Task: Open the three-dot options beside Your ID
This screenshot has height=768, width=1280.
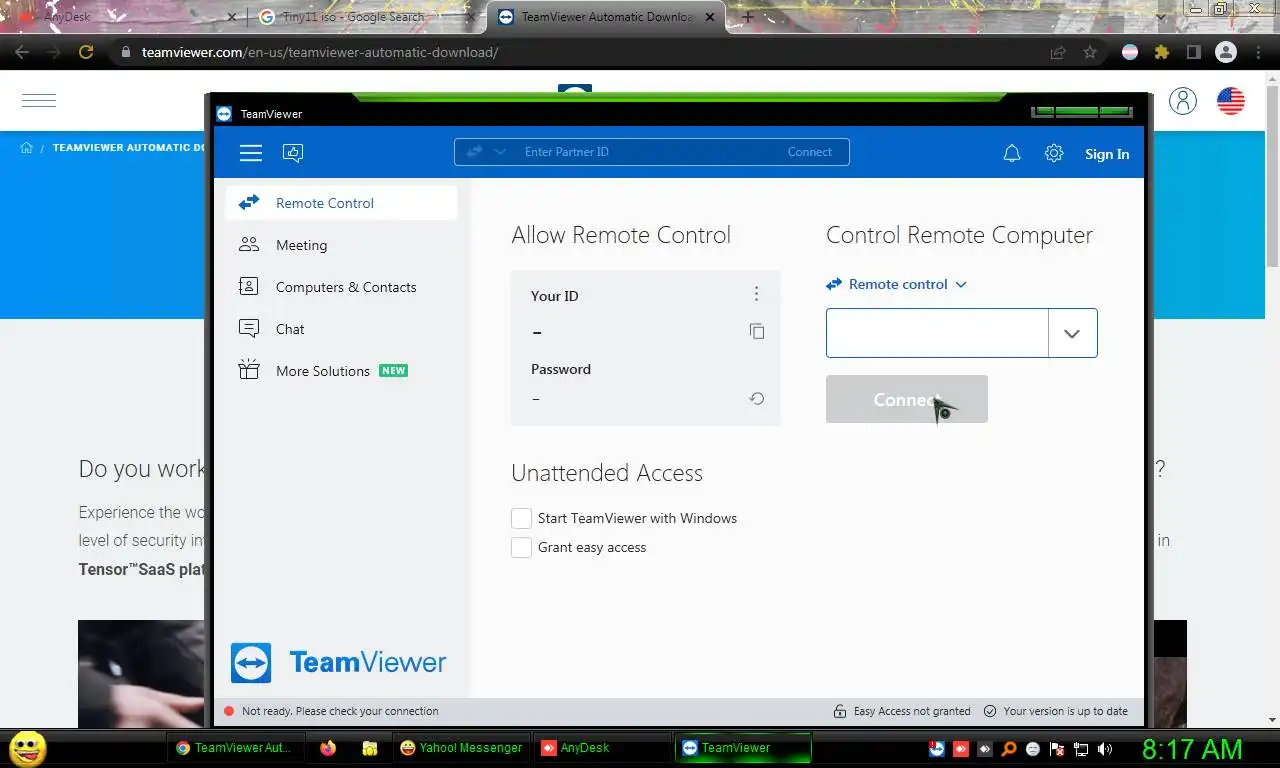Action: (756, 293)
